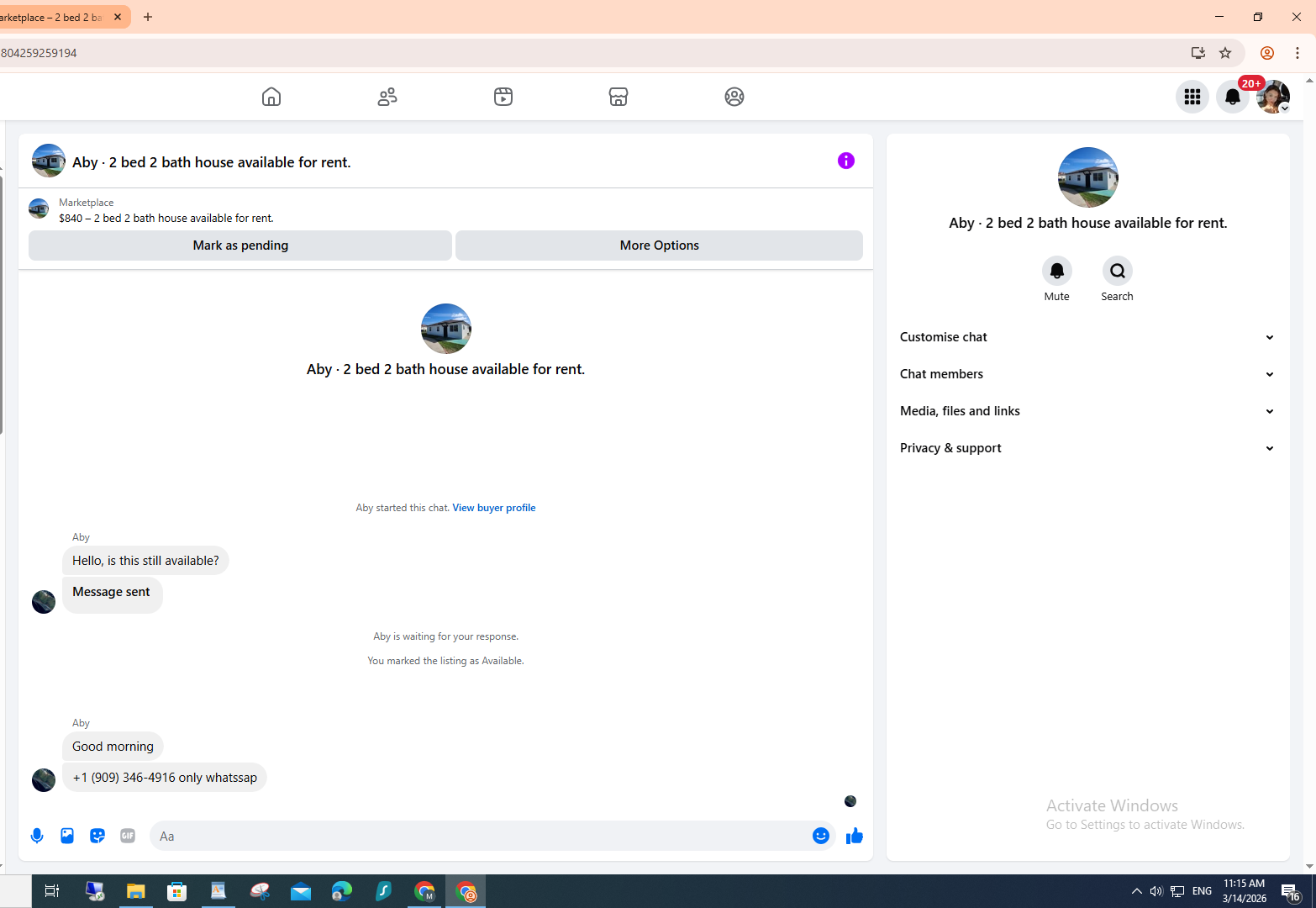
Task: Open the Reels video icon
Action: (x=503, y=97)
